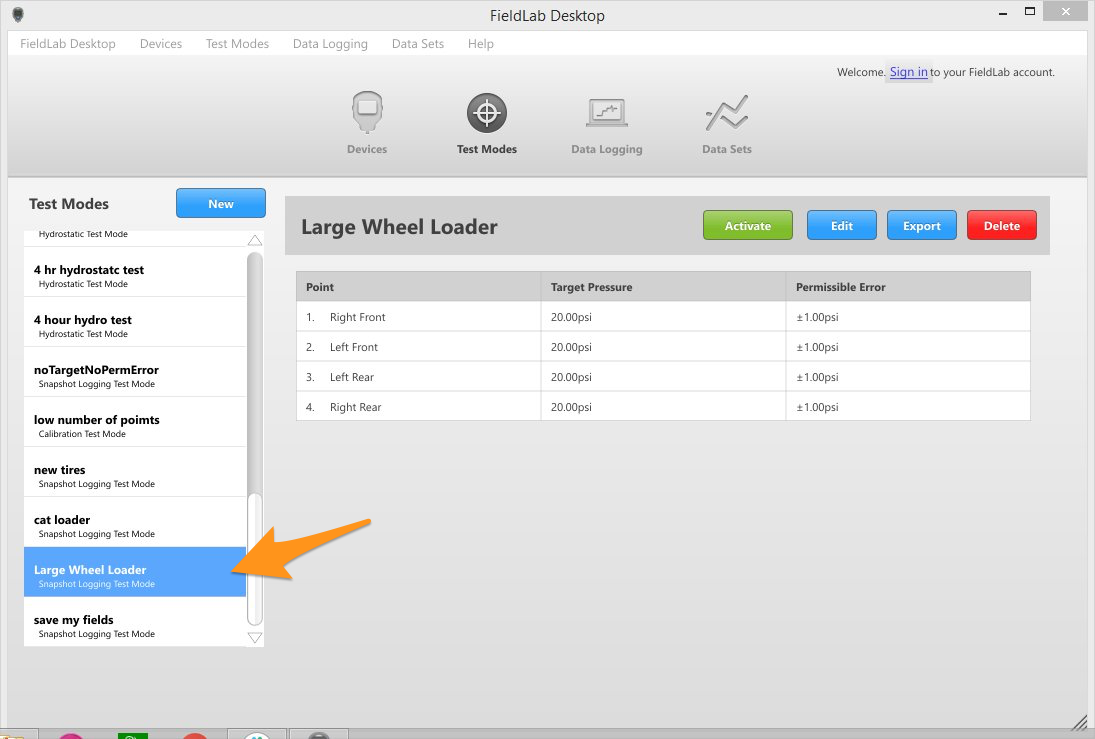Open the Data Sets menu

(418, 43)
